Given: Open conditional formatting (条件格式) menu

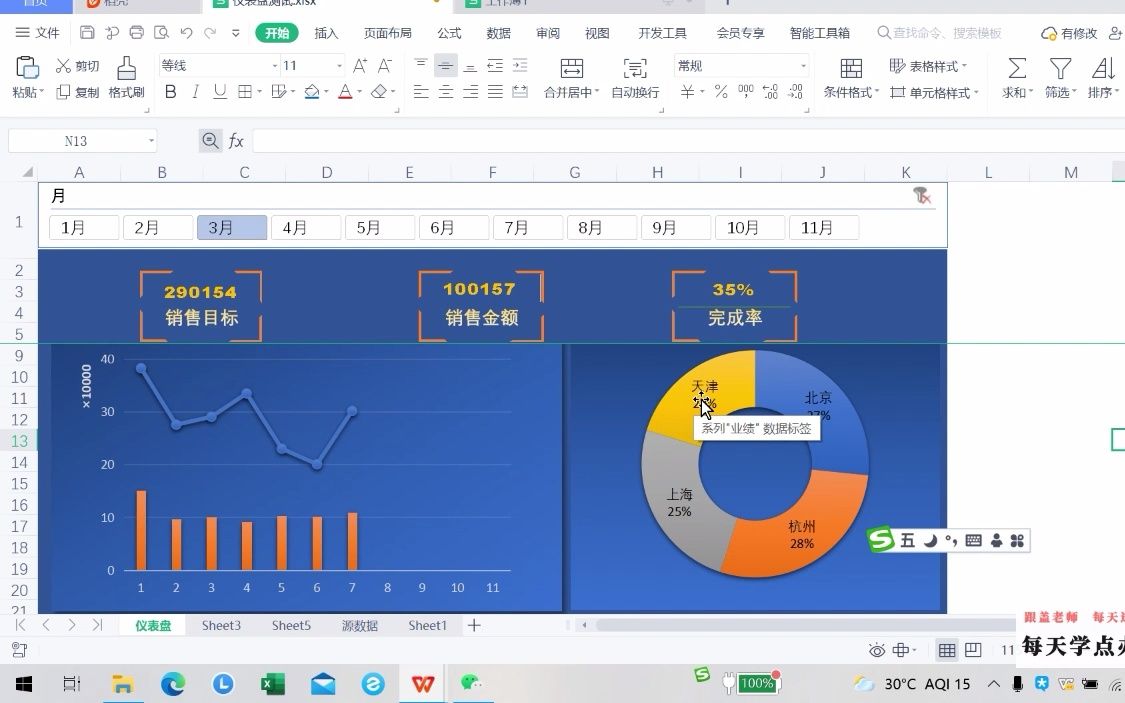Looking at the screenshot, I should point(851,77).
